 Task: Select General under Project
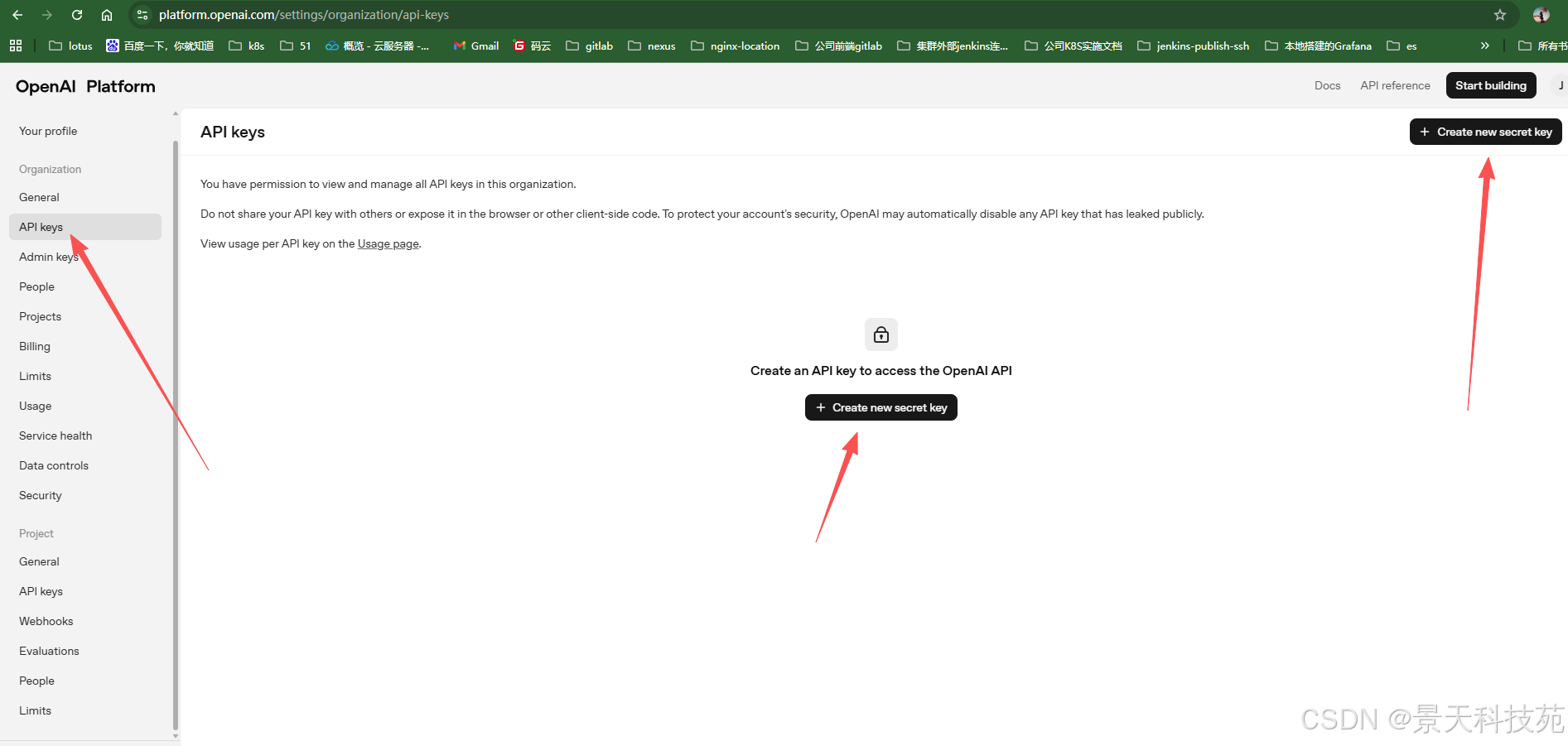click(x=39, y=561)
